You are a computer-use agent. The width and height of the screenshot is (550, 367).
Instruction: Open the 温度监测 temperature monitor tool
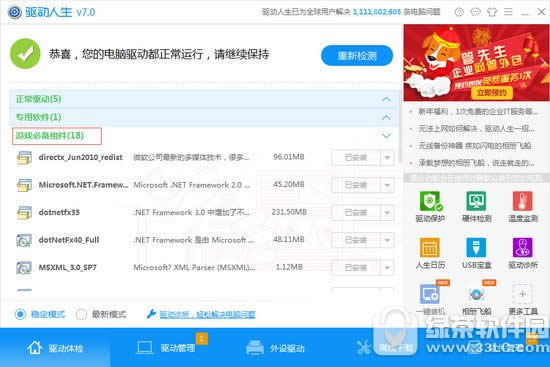523,207
